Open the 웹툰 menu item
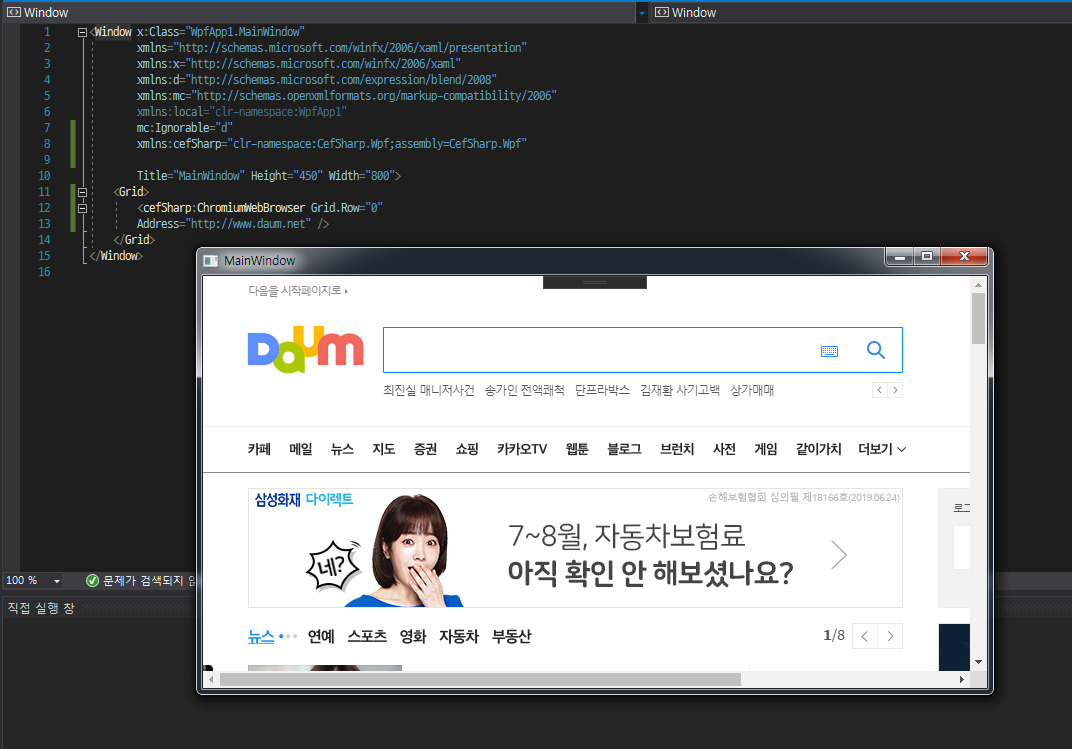1072x749 pixels. click(577, 449)
